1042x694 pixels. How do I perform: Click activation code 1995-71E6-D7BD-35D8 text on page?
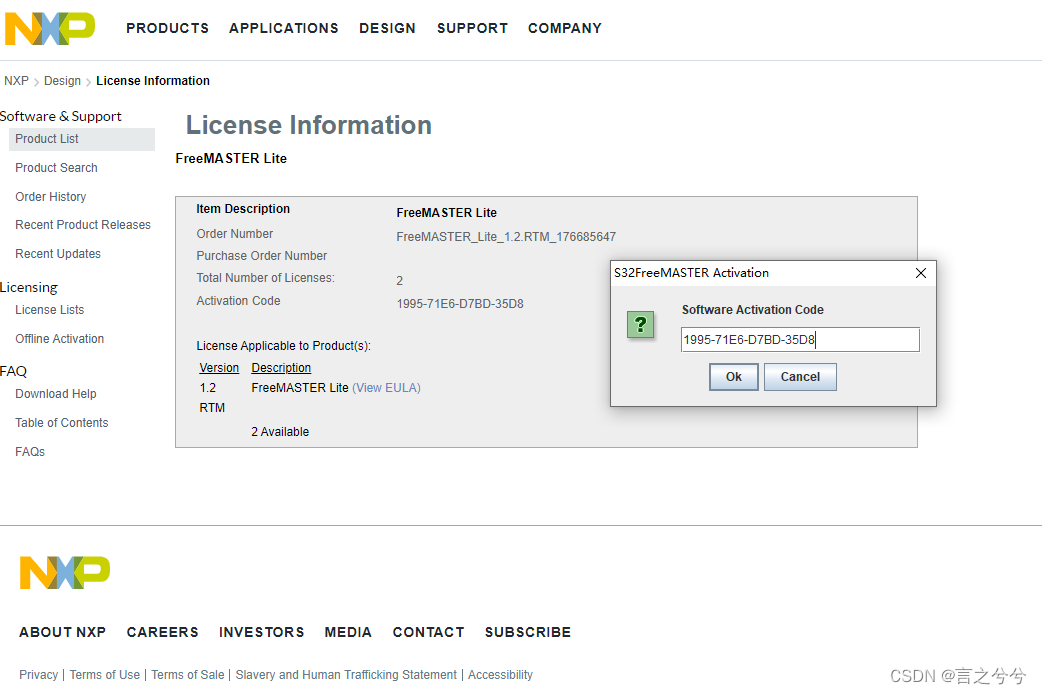click(460, 304)
